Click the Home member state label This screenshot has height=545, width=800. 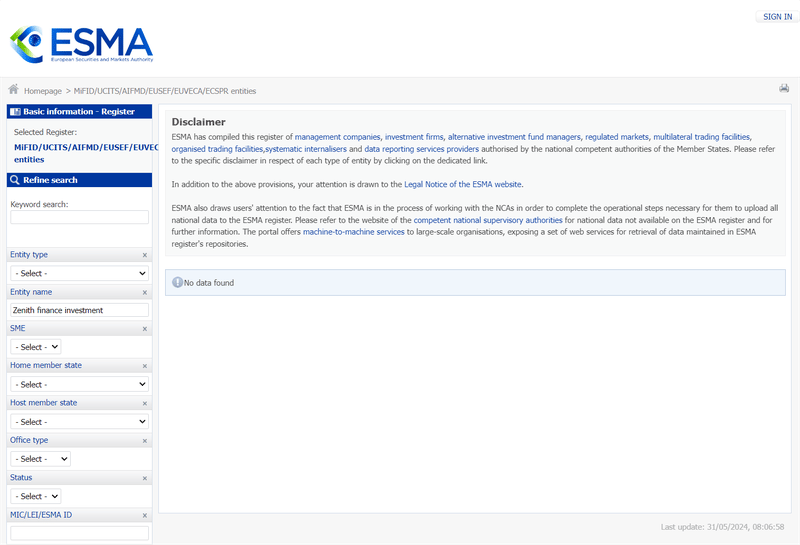click(46, 365)
